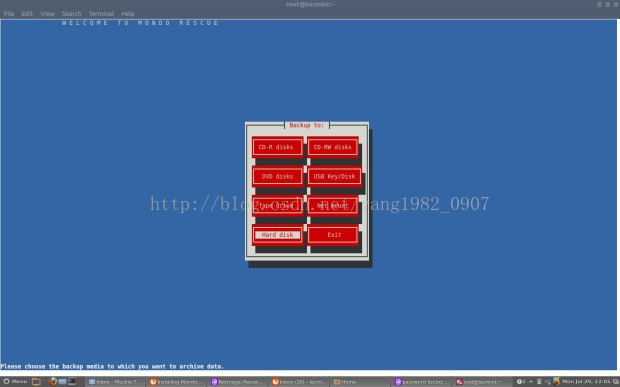Switch to the Inbox (20) taskbar window
The image size is (620, 387).
click(x=299, y=382)
